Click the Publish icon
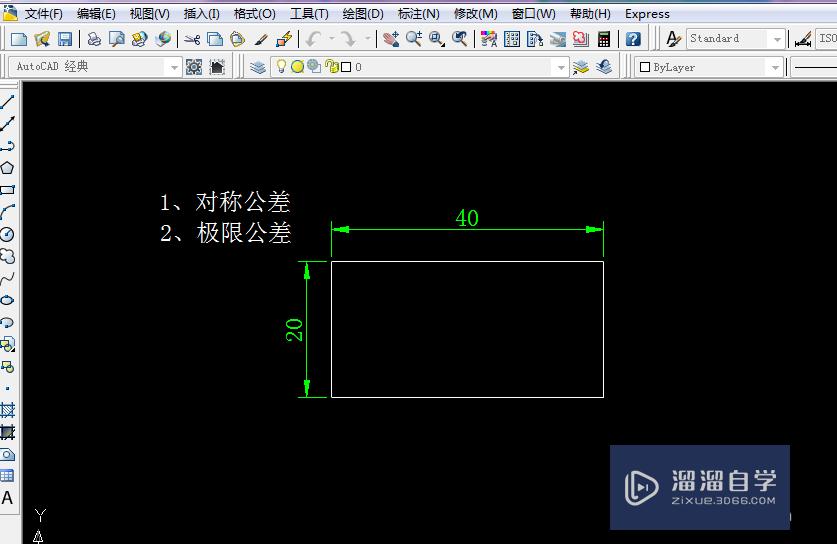 [x=139, y=39]
